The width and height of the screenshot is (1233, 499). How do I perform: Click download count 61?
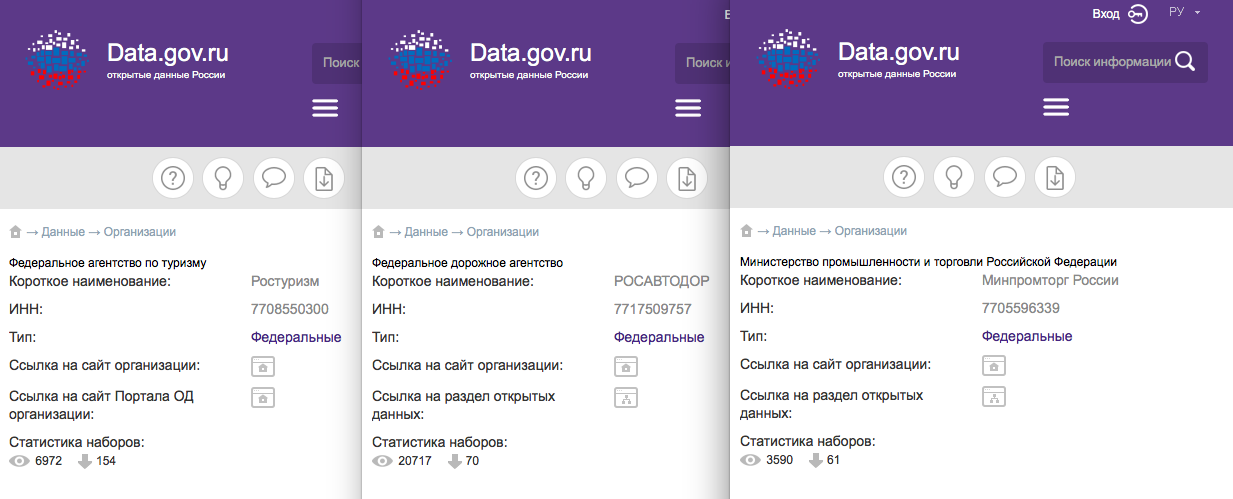tap(834, 460)
